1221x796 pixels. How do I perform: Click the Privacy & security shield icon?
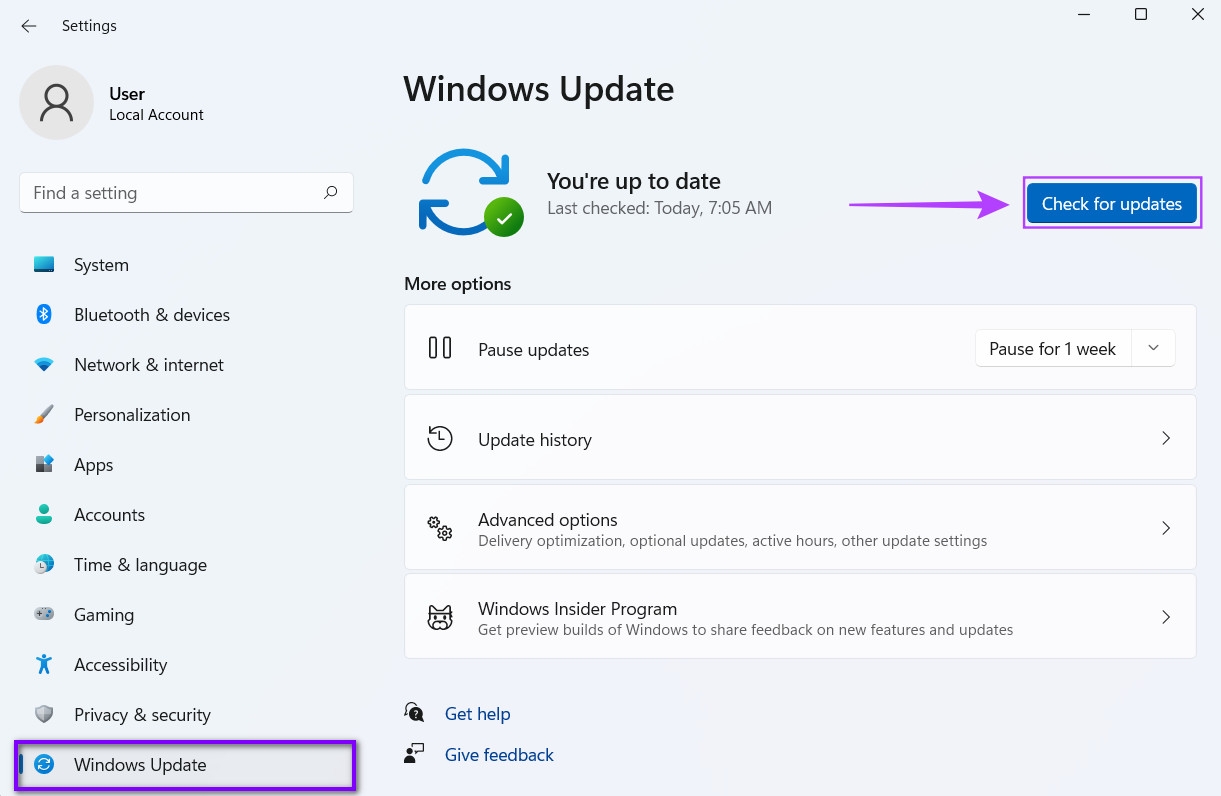(x=44, y=715)
